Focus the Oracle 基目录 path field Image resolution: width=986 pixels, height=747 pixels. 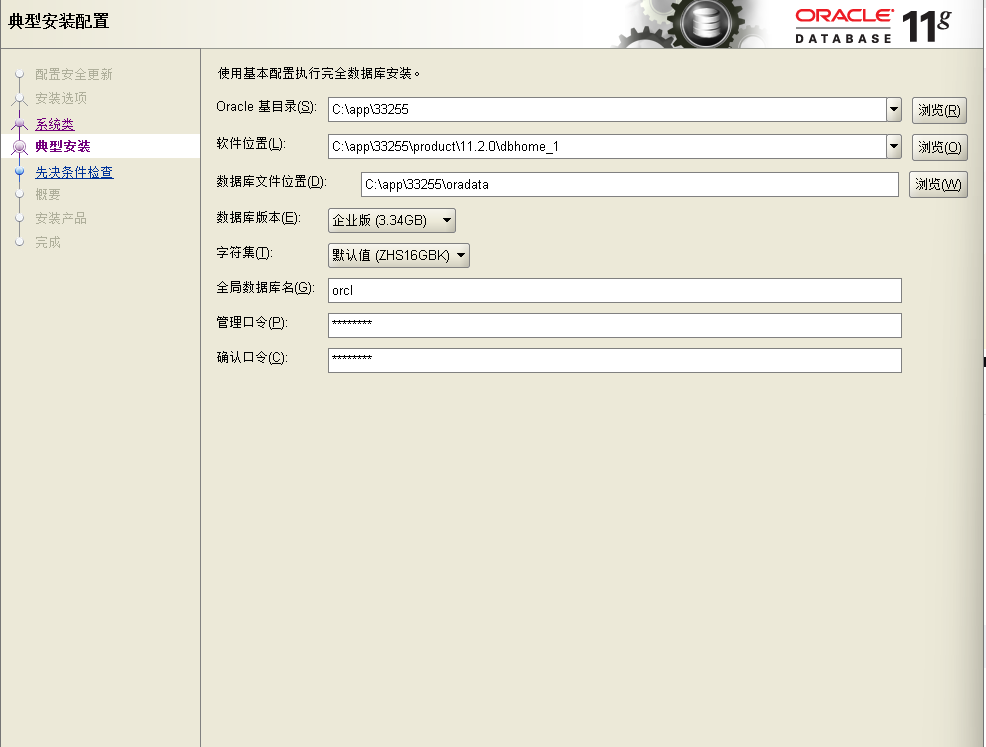click(x=607, y=109)
